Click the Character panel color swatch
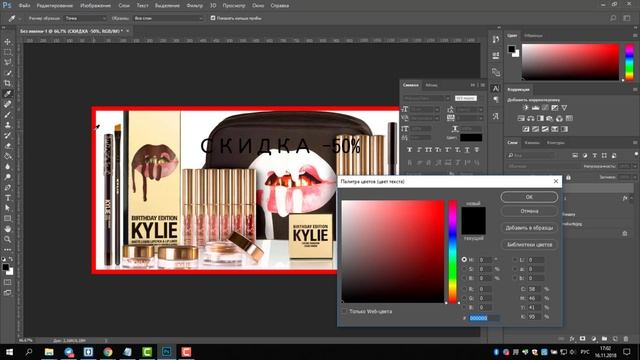 point(471,138)
